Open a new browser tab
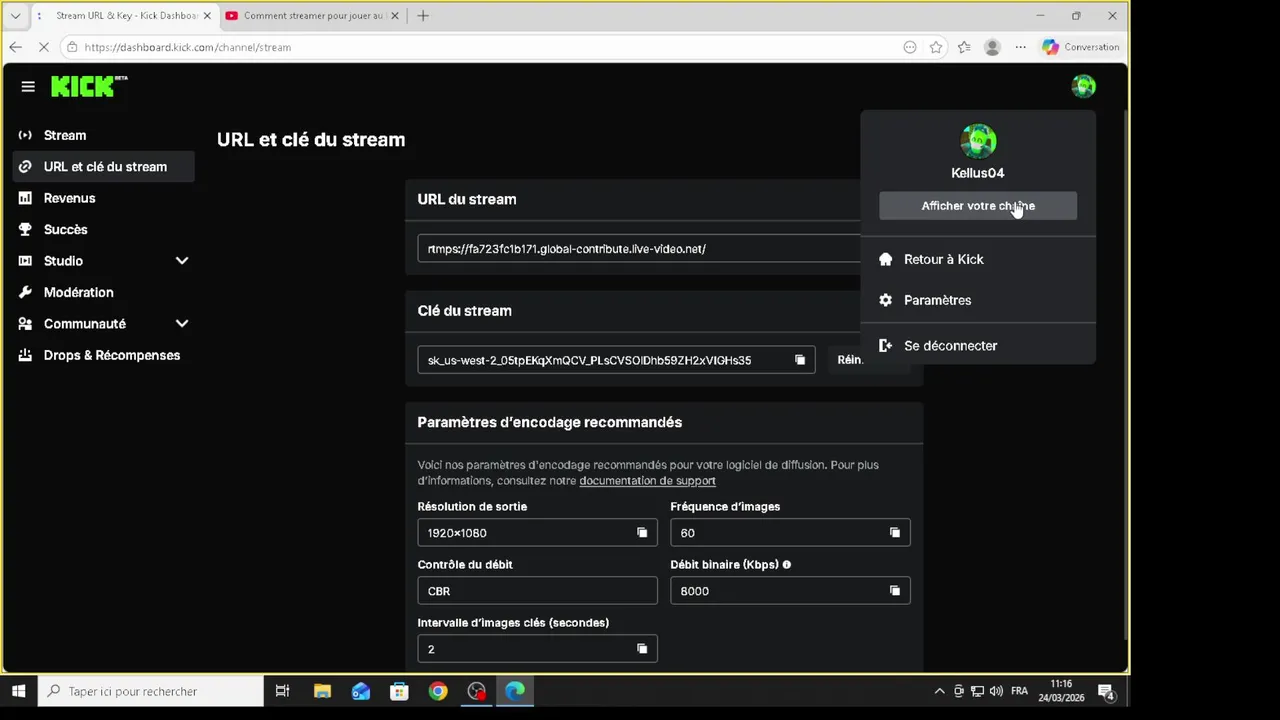This screenshot has width=1280, height=720. pyautogui.click(x=423, y=16)
